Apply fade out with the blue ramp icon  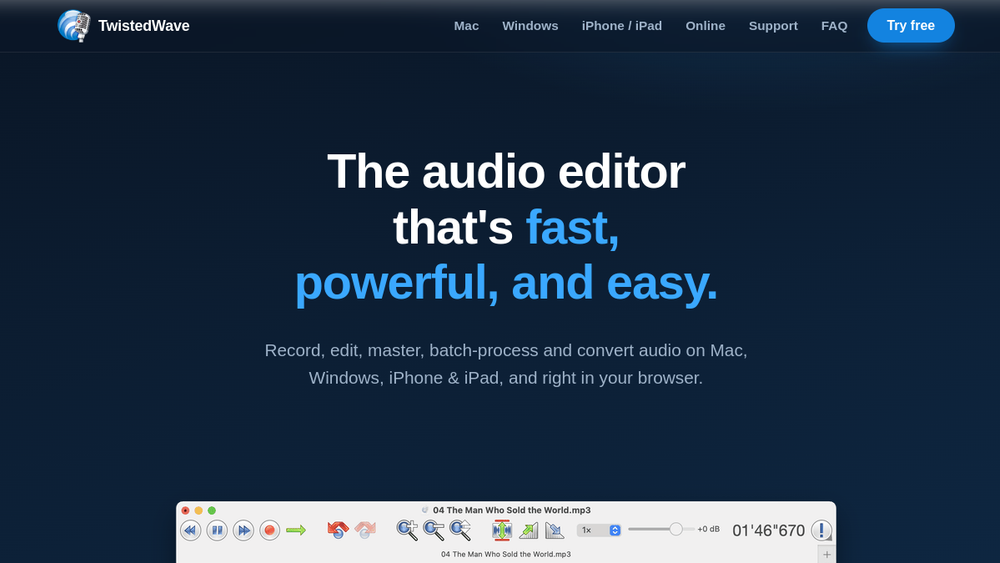554,530
